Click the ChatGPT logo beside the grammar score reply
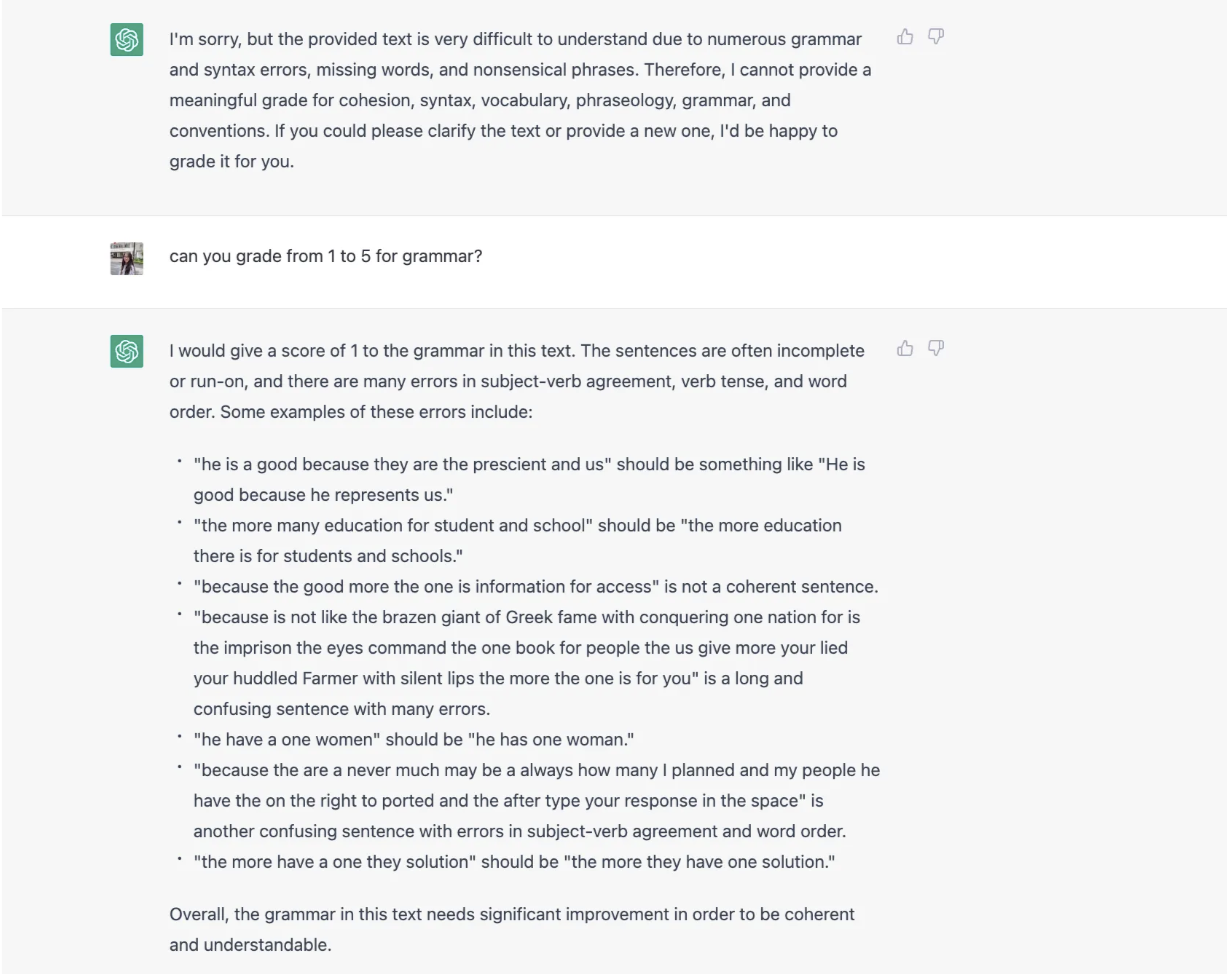 [x=127, y=351]
